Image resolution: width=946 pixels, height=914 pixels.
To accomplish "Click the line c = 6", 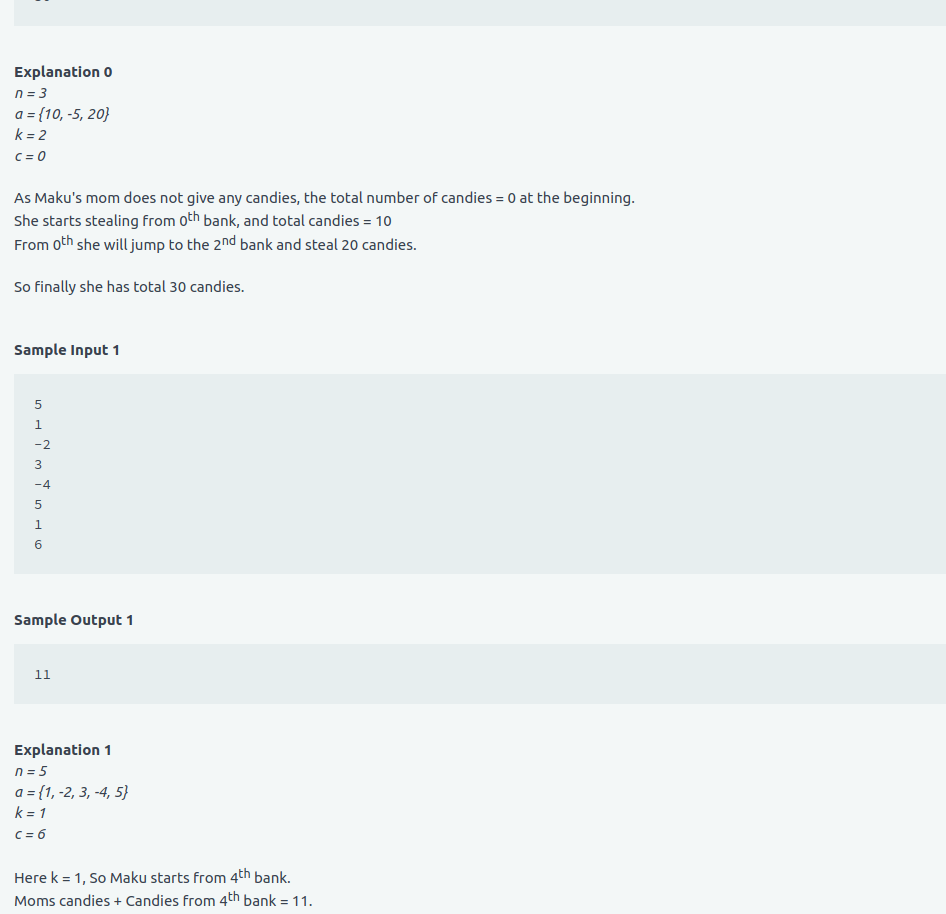I will click(x=30, y=834).
